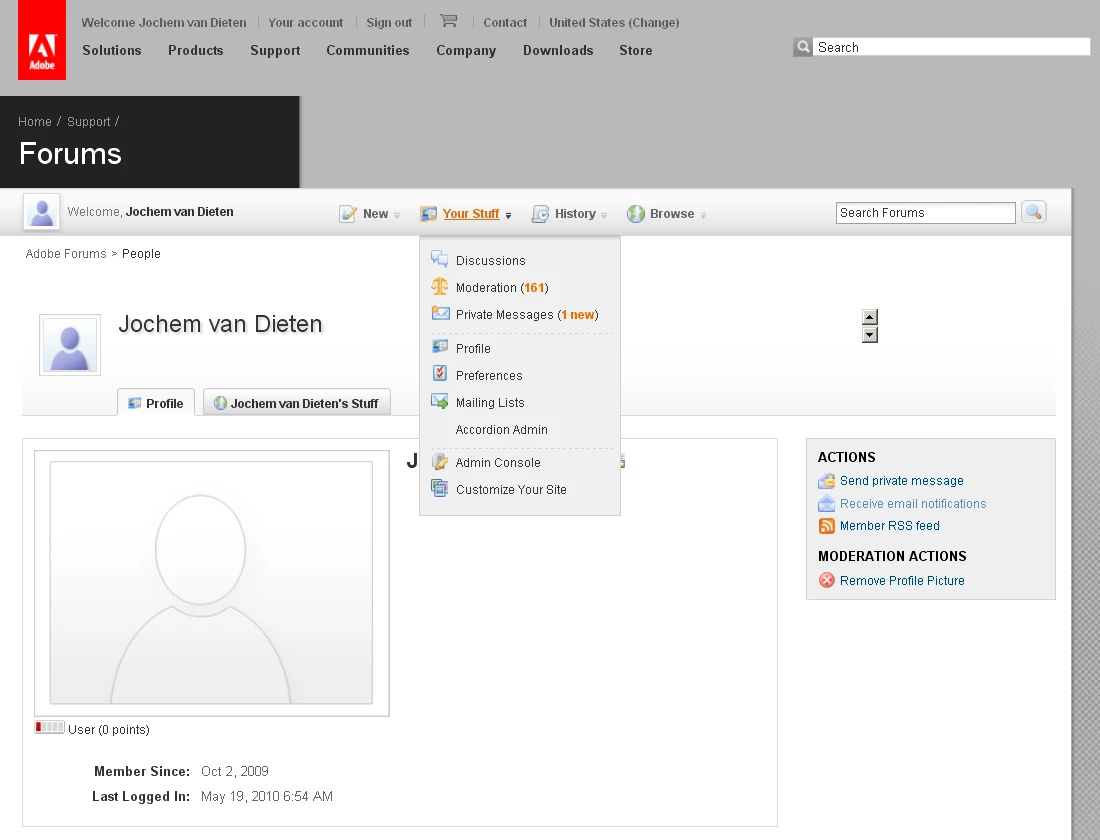Choose Mailing Lists menu entry

tap(490, 403)
